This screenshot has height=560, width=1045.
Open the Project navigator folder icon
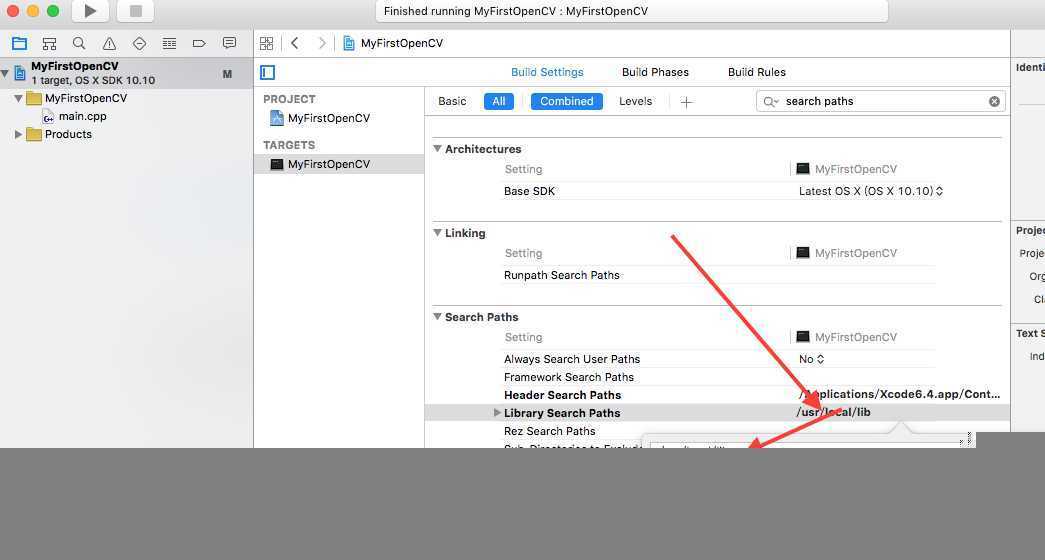point(19,43)
